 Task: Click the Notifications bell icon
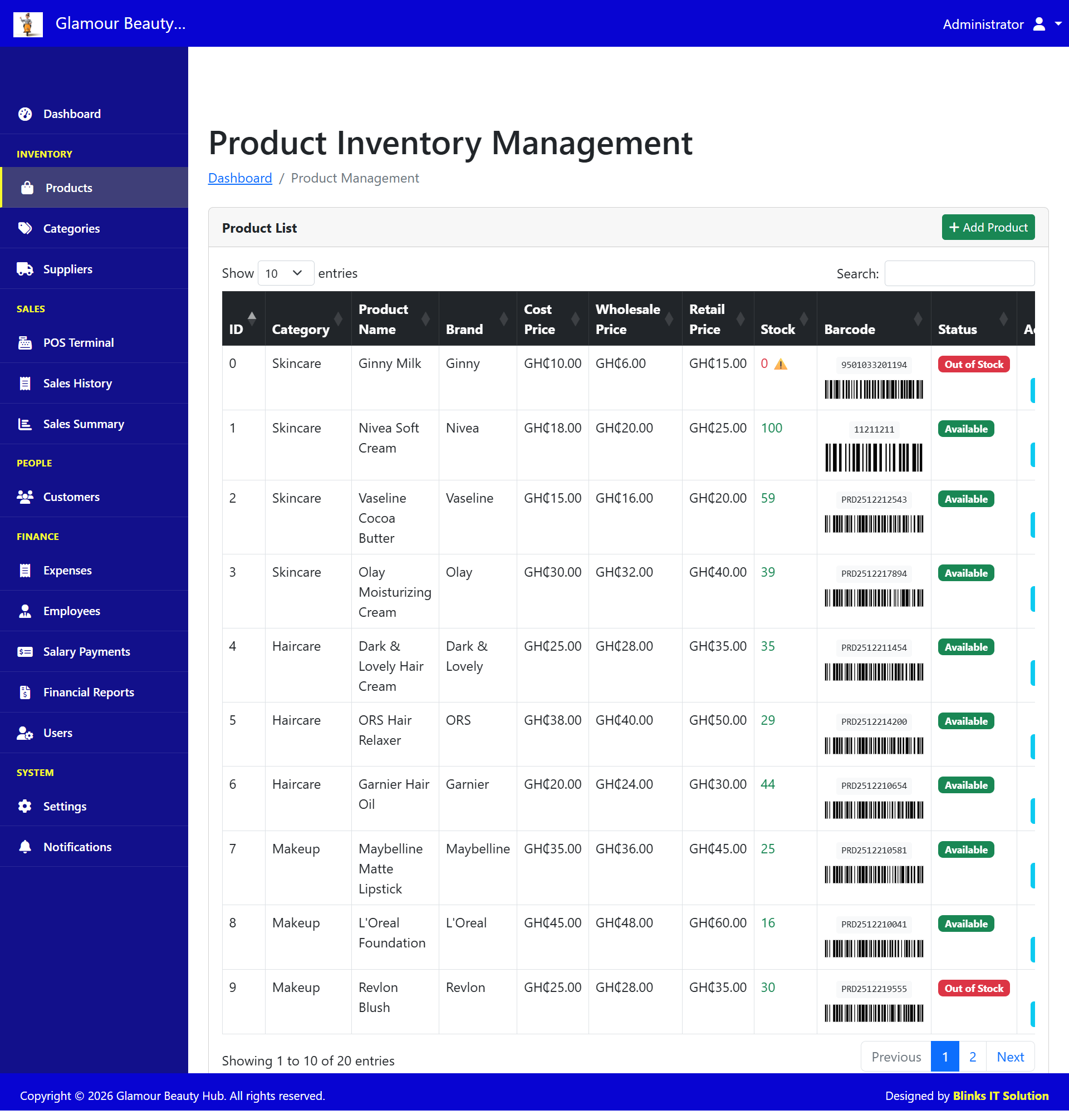[x=25, y=847]
